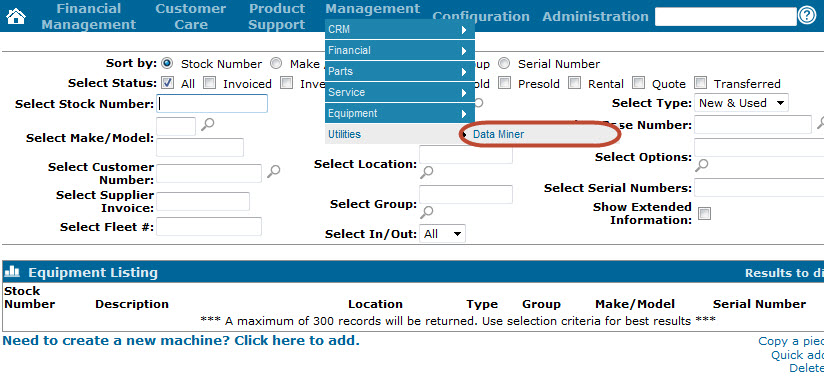Sort by Make radio button
Screen dimensions: 824x384
click(x=276, y=64)
